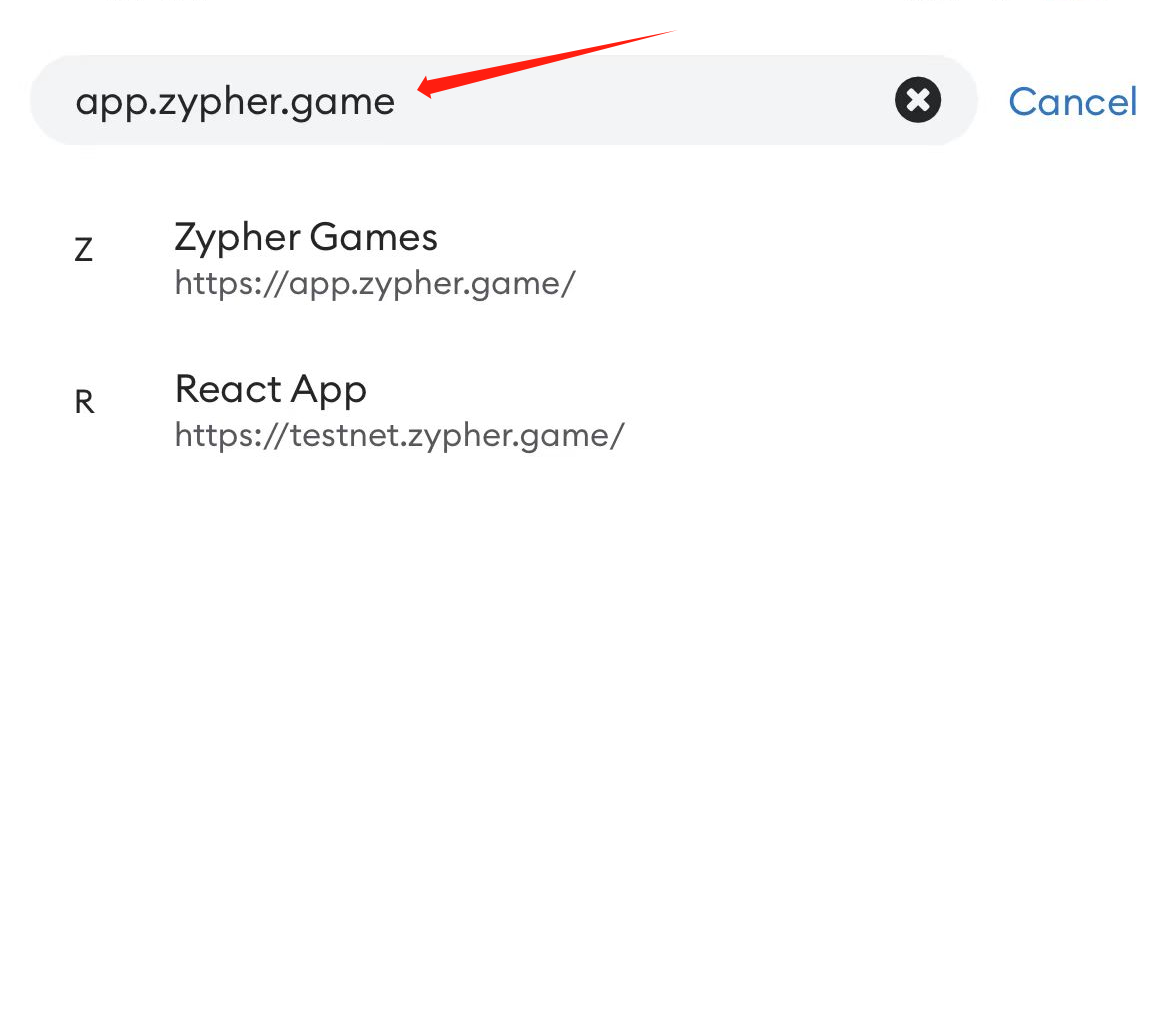This screenshot has height=1034, width=1170.
Task: Clear the search field with the X icon
Action: pos(918,100)
